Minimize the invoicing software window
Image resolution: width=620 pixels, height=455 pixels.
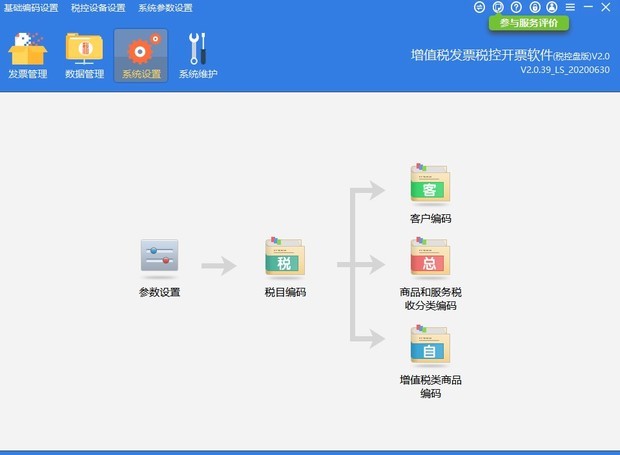tap(588, 7)
